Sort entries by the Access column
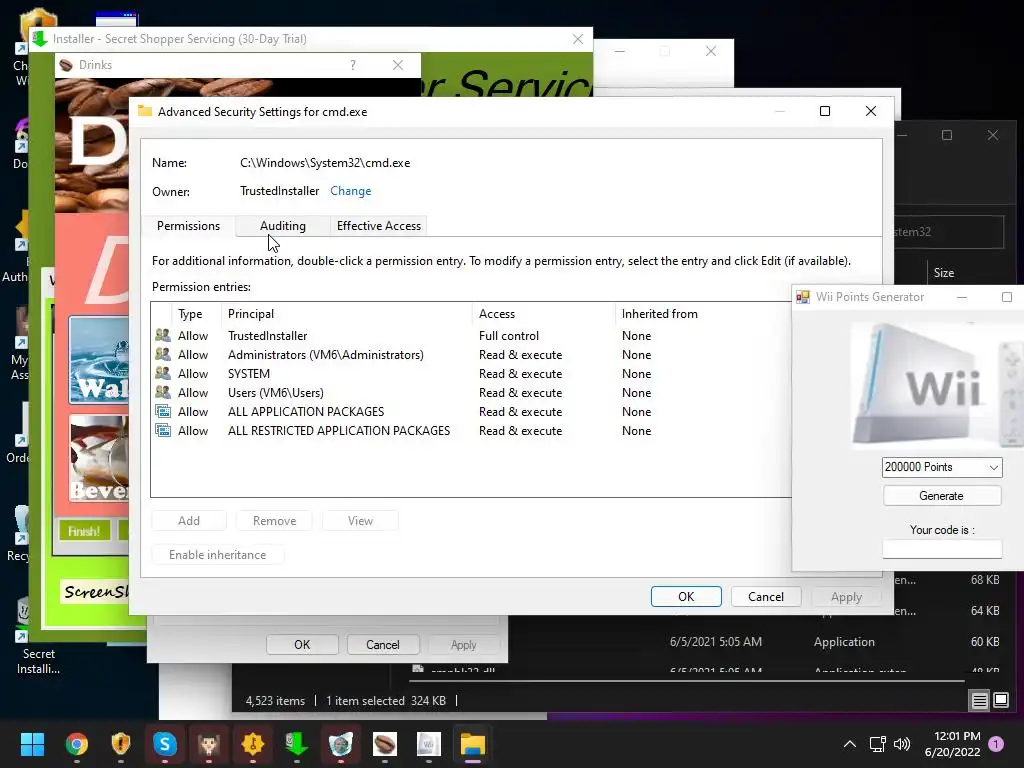The image size is (1024, 768). coord(543,314)
